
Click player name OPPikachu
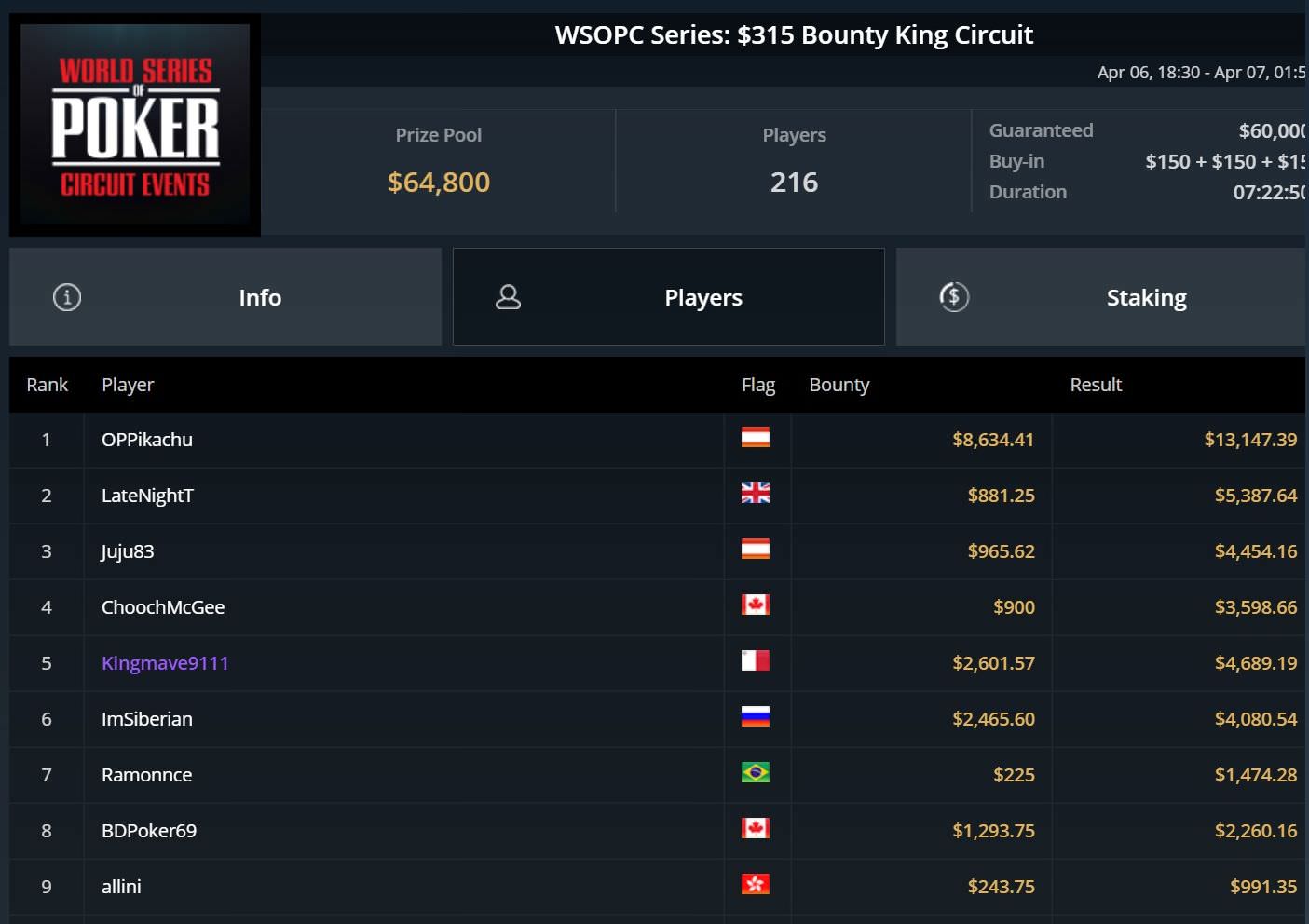tap(147, 440)
